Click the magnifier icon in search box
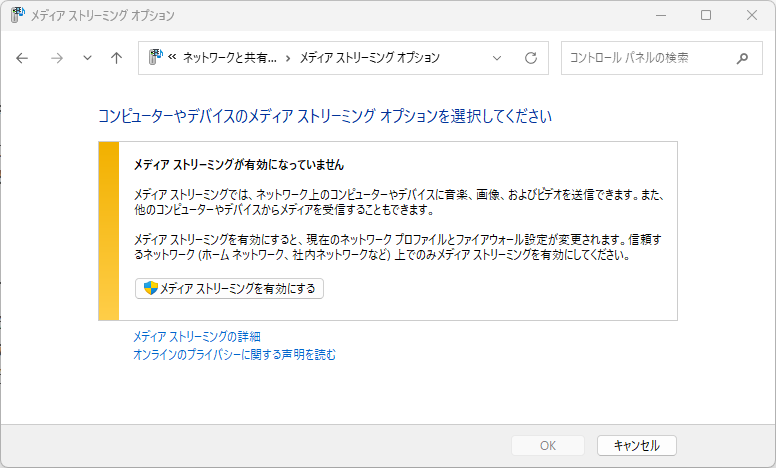Image resolution: width=776 pixels, height=468 pixels. (x=742, y=58)
